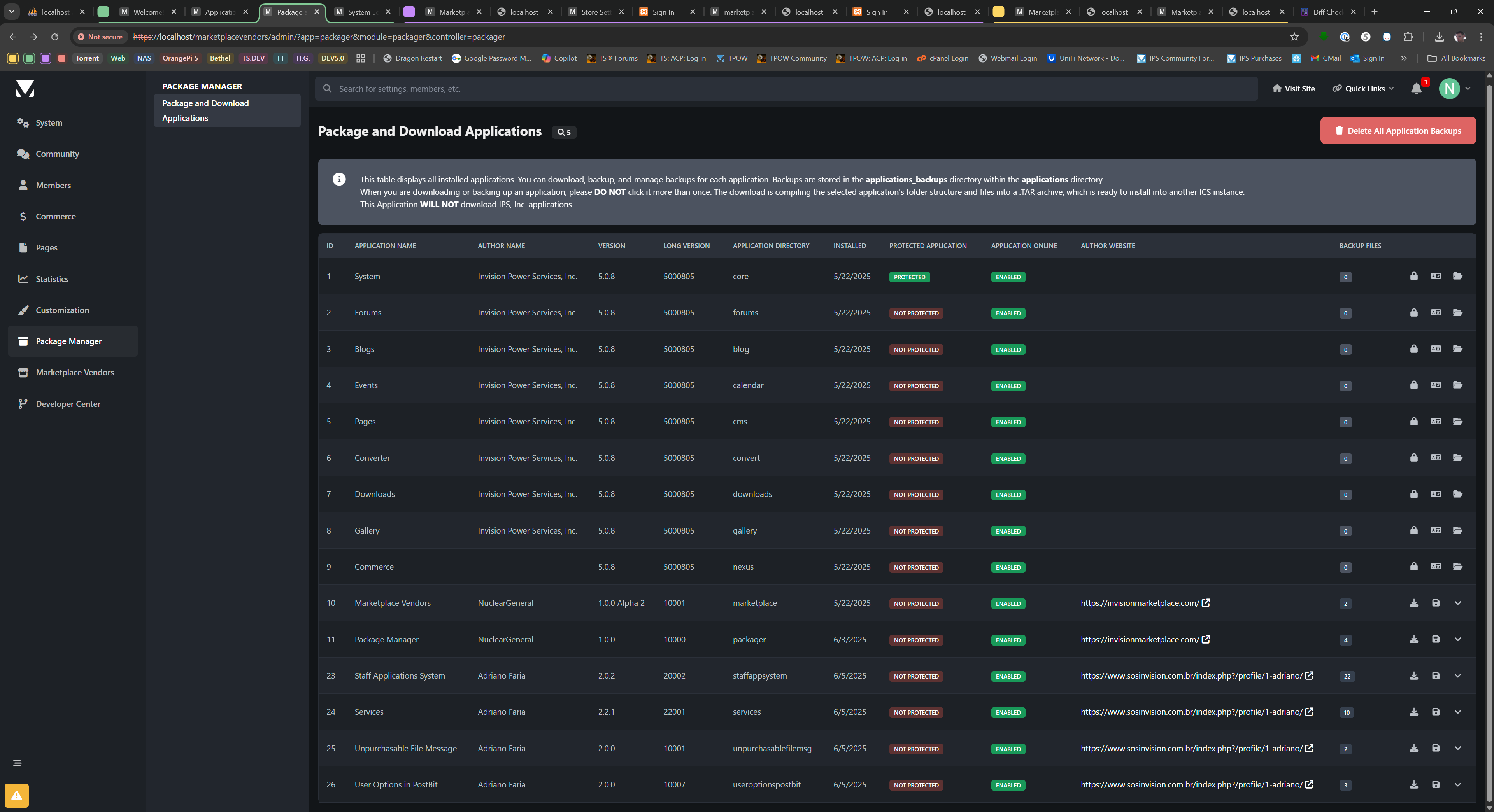Click lock icon in System row
Image resolution: width=1494 pixels, height=812 pixels.
pos(1414,276)
